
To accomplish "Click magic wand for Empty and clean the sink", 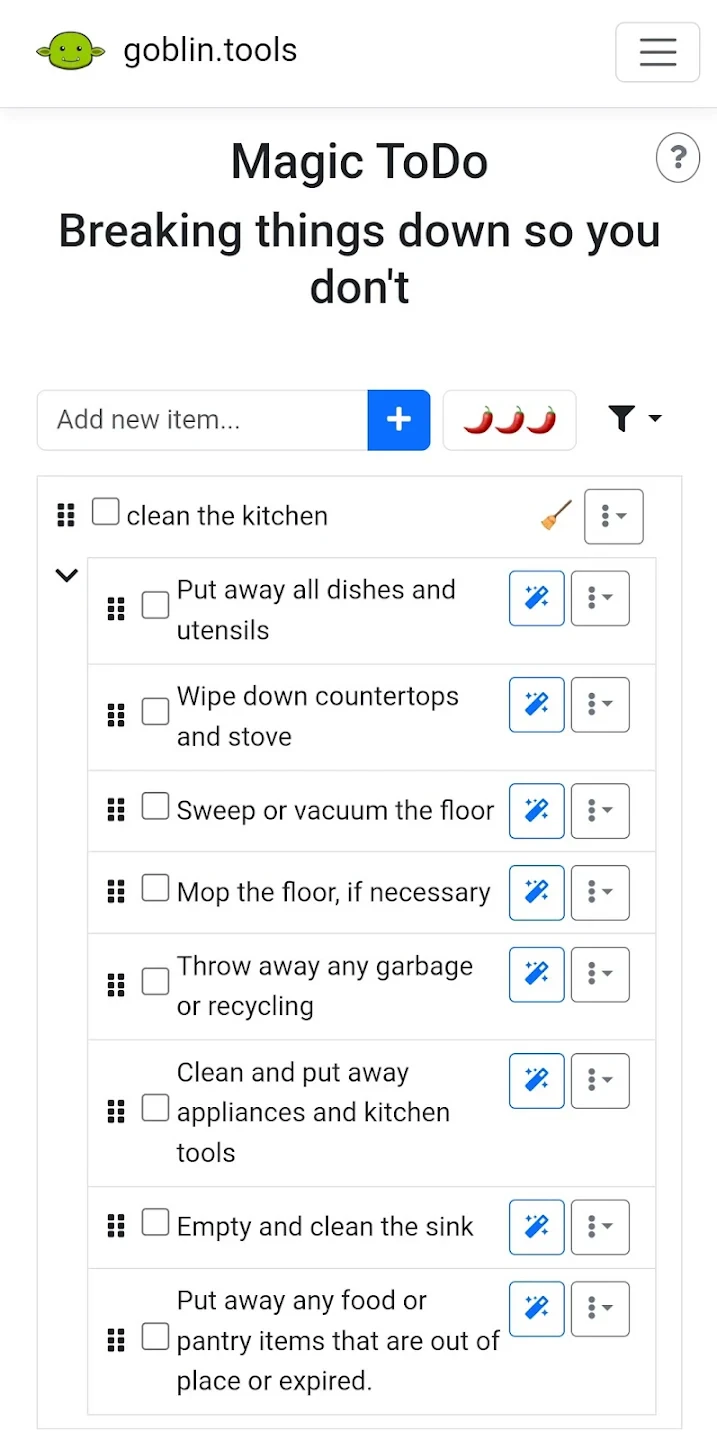I will coord(537,1227).
